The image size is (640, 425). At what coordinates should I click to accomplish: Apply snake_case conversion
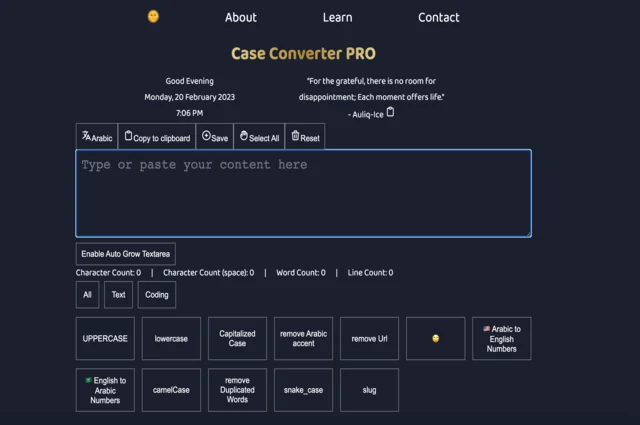point(303,390)
